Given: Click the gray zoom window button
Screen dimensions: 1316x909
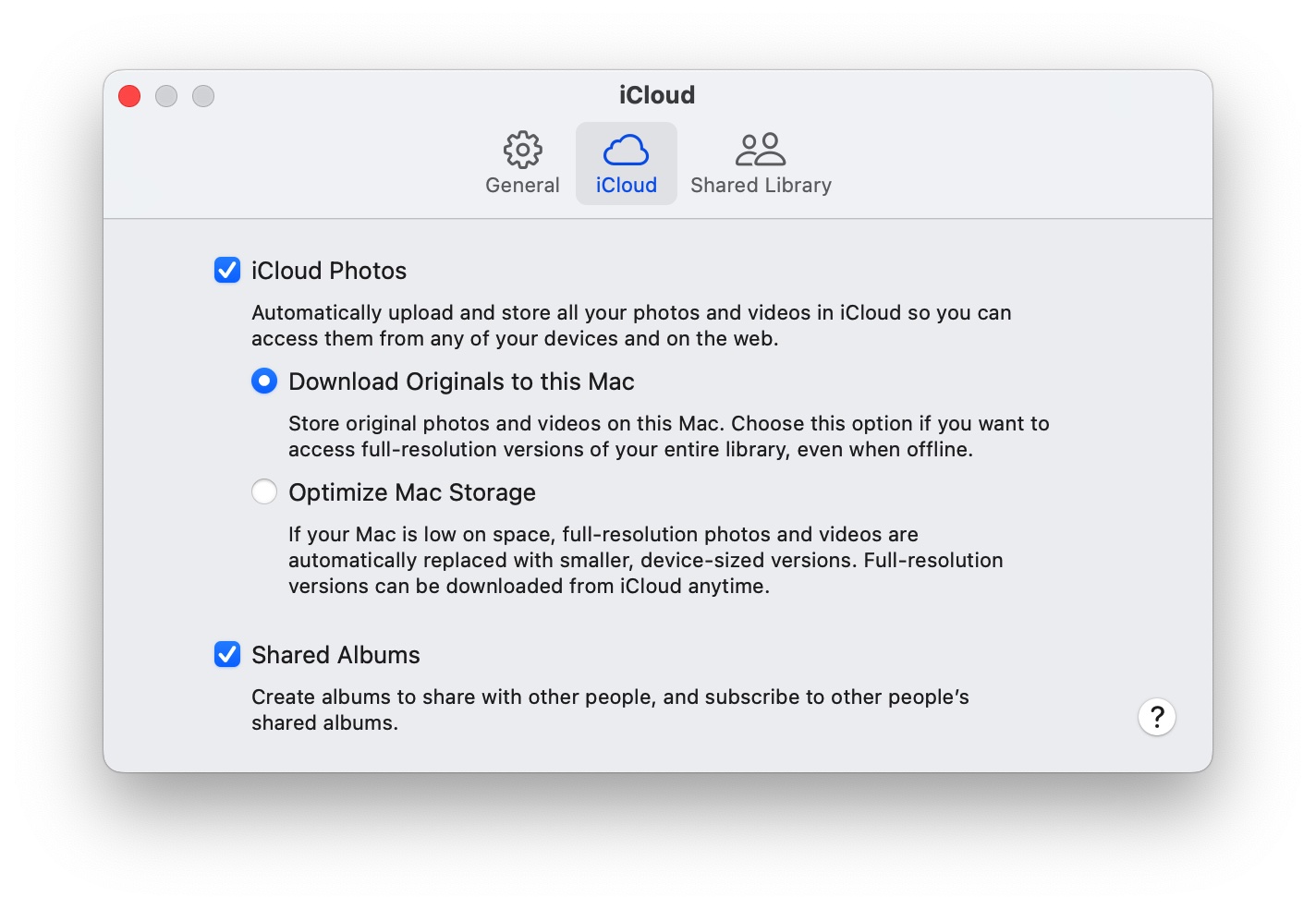Looking at the screenshot, I should (203, 96).
